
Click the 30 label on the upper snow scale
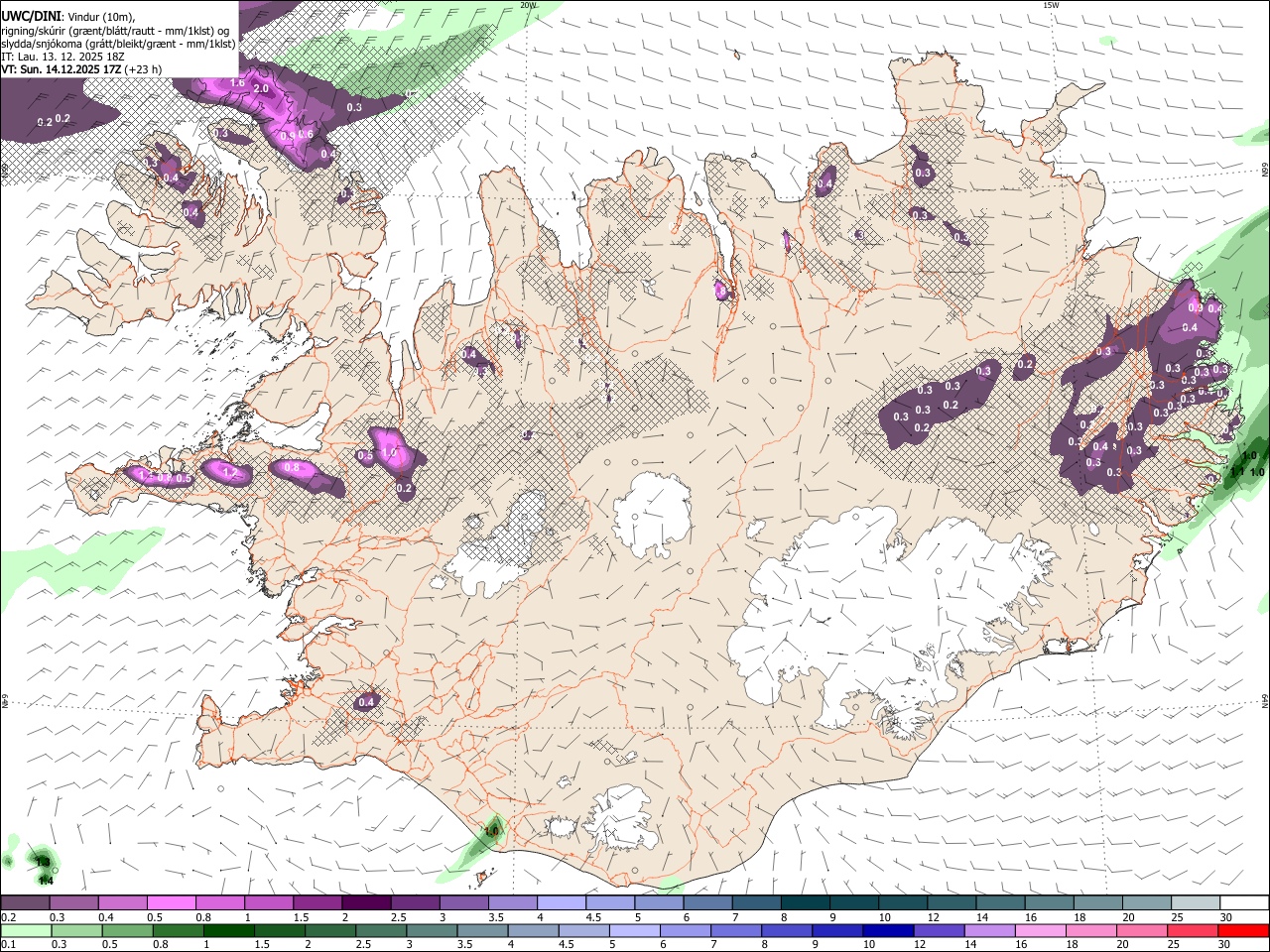coord(1225,917)
